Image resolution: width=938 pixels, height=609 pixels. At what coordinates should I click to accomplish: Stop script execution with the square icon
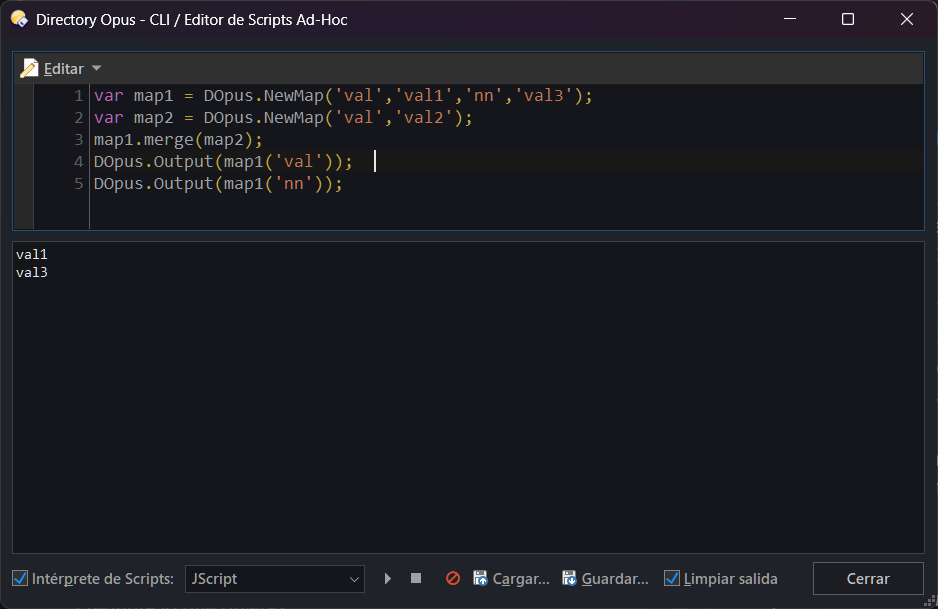click(x=416, y=578)
